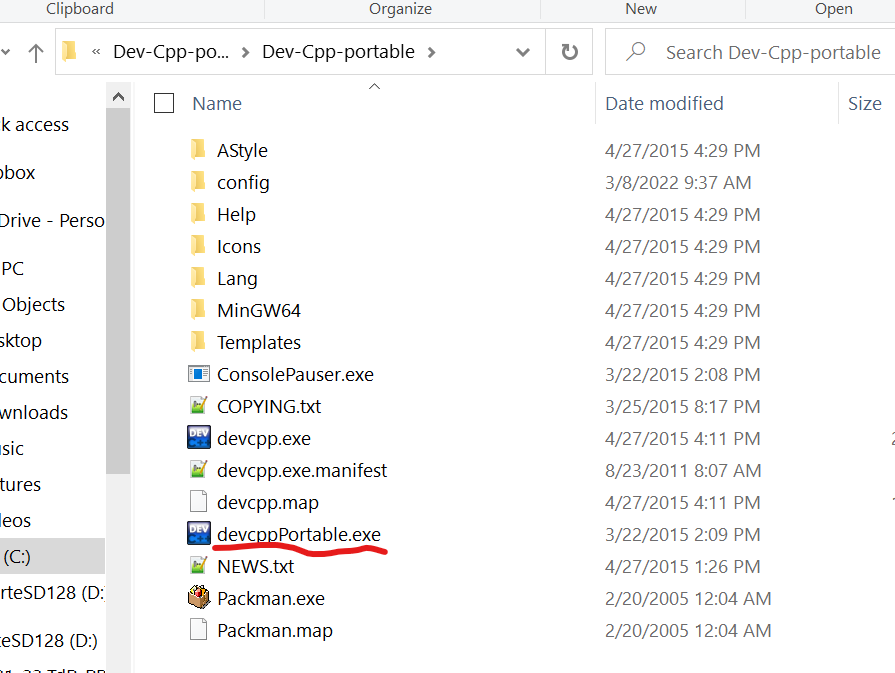Sort files by Name column header
This screenshot has width=895, height=673.
point(217,103)
